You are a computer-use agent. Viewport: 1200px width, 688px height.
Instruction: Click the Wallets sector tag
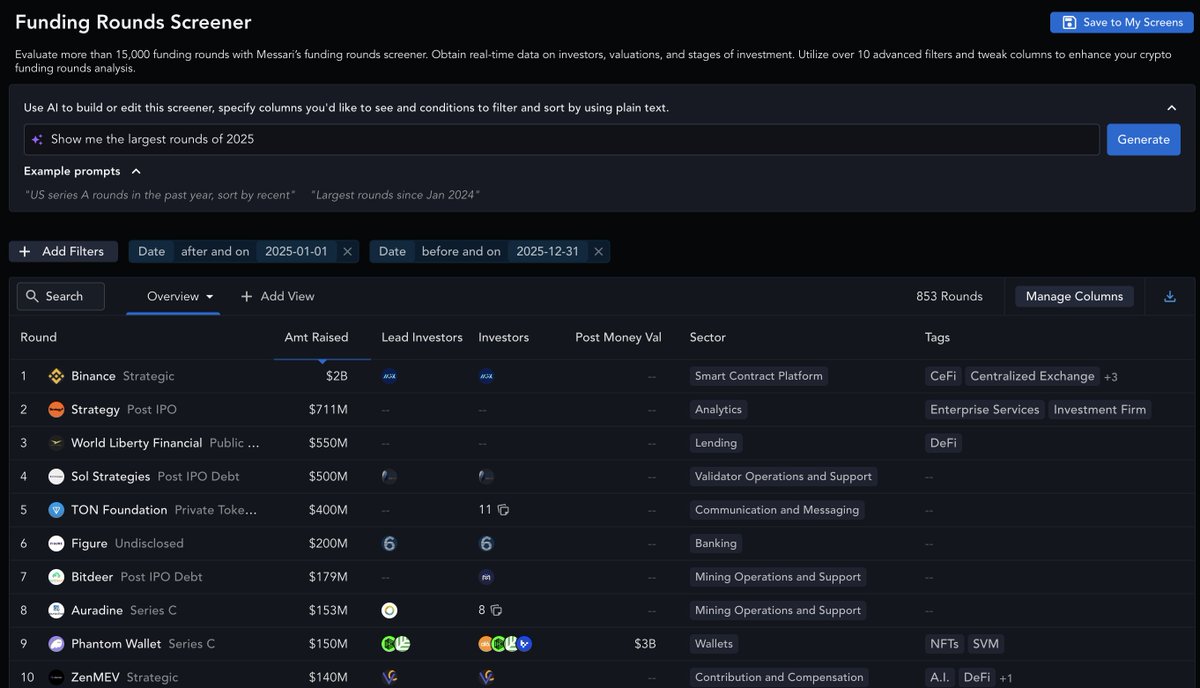pos(714,644)
